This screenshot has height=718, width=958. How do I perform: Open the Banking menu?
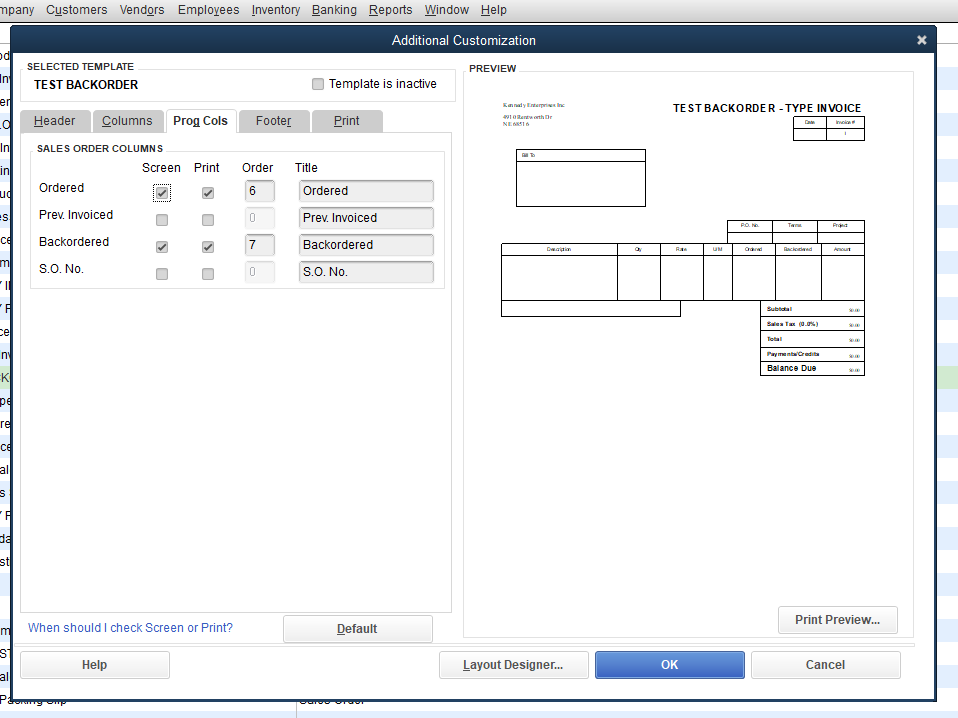334,10
